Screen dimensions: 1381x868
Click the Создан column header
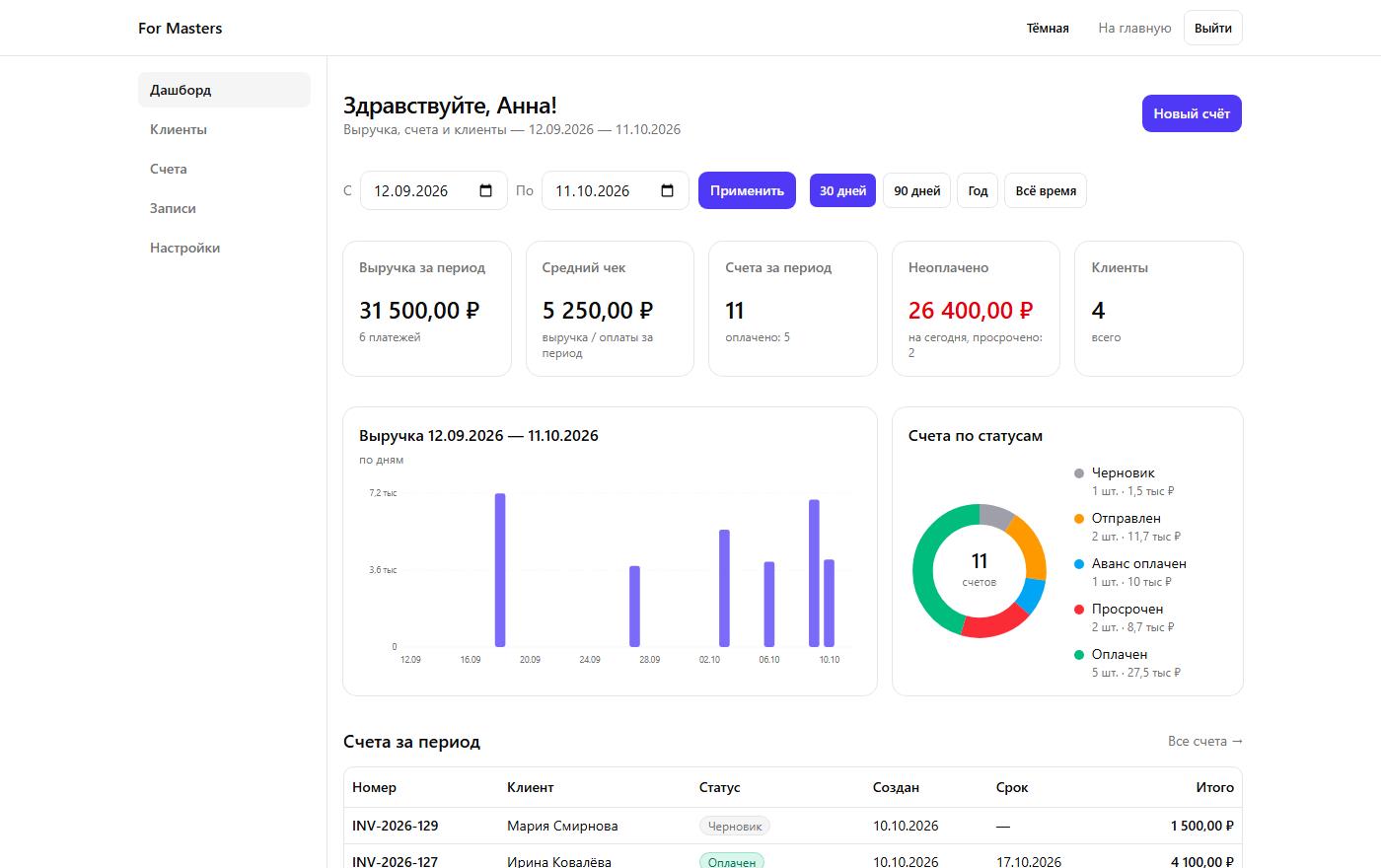896,787
